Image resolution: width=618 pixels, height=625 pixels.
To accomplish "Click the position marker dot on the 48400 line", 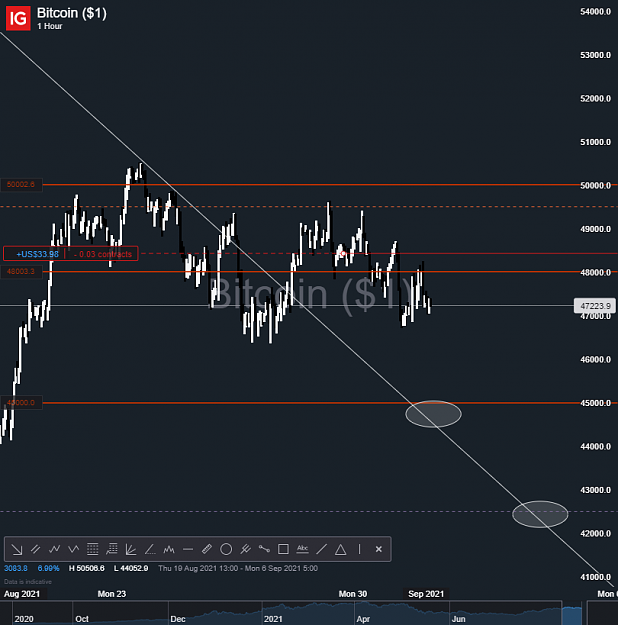I will [343, 254].
